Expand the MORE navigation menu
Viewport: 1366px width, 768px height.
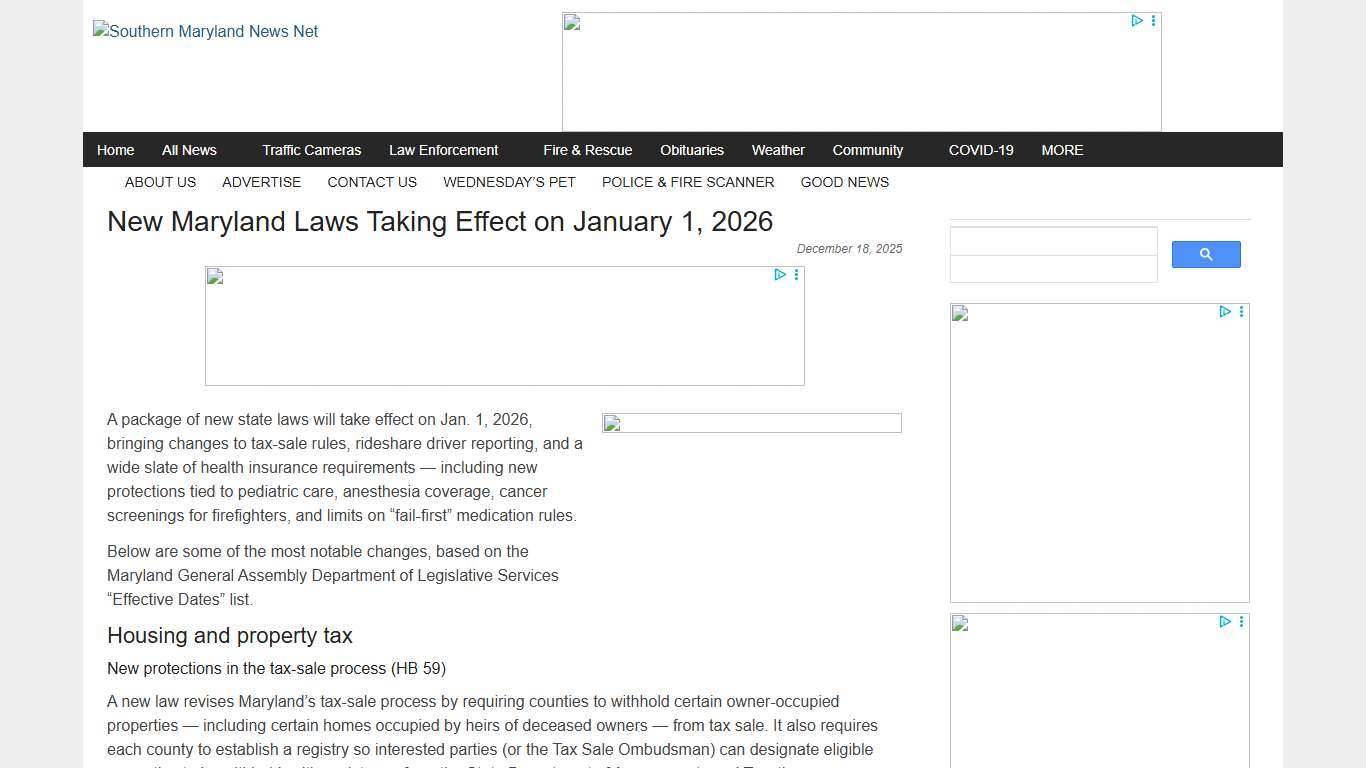(1062, 150)
